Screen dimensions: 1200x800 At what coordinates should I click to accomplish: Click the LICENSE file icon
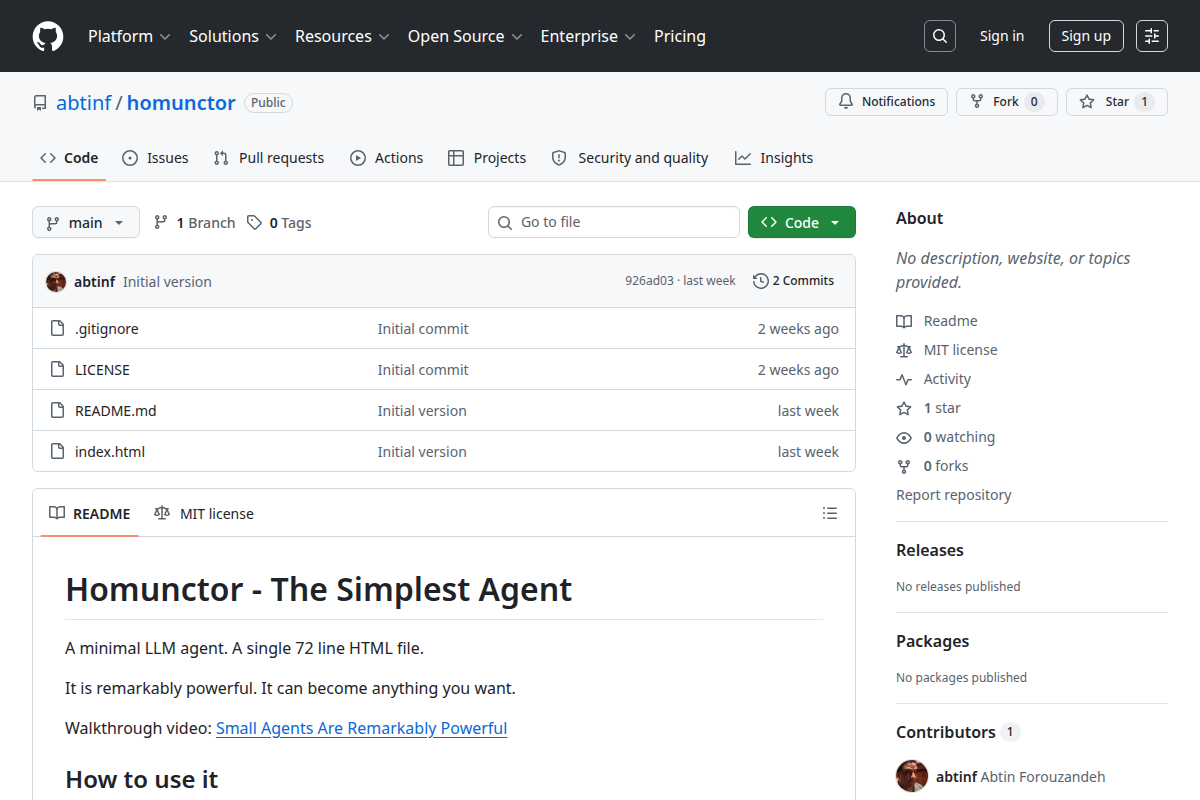tap(57, 370)
